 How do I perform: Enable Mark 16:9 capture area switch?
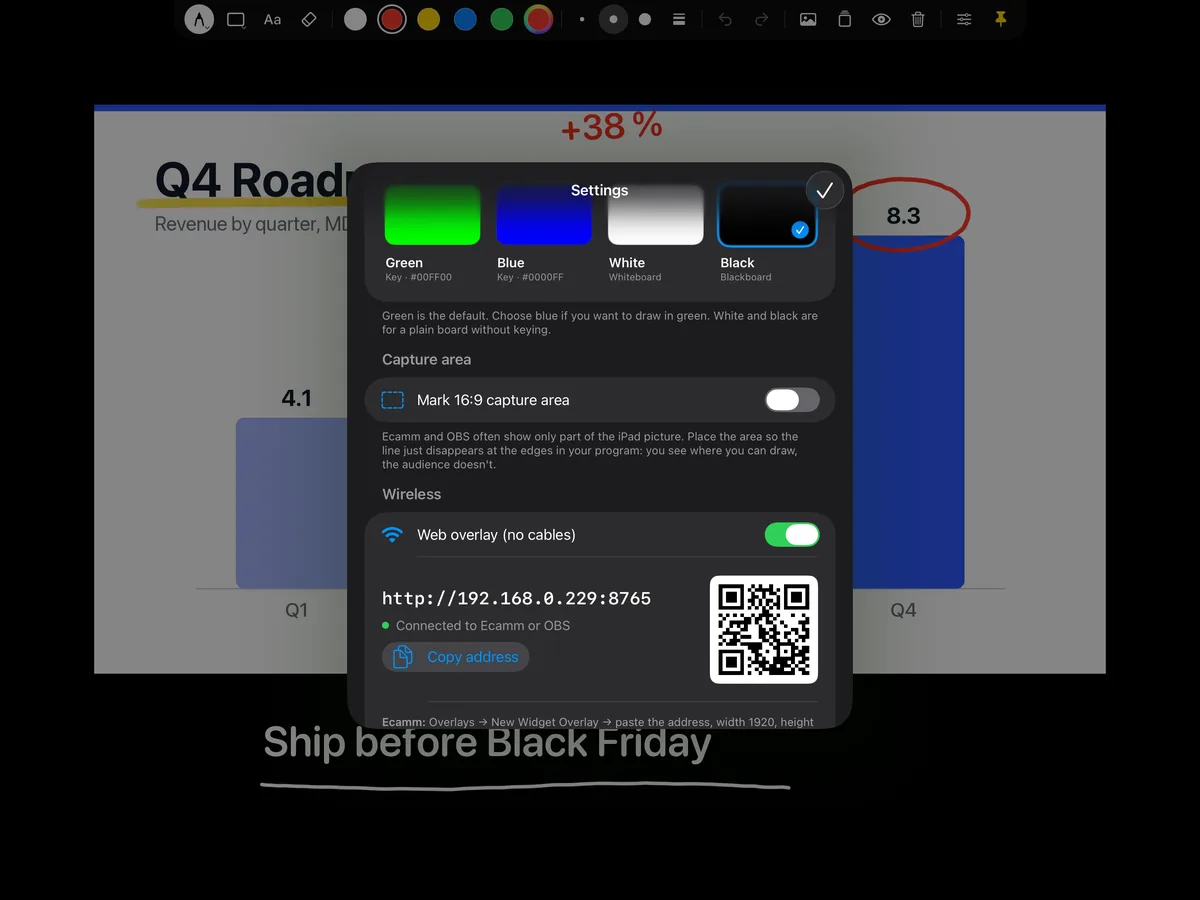coord(792,400)
